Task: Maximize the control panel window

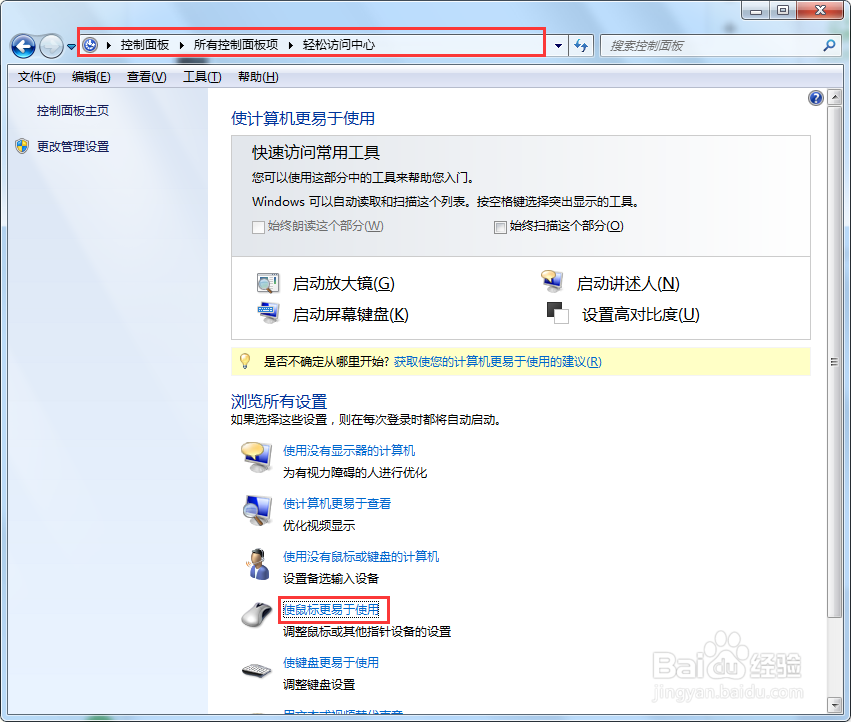Action: pos(783,11)
